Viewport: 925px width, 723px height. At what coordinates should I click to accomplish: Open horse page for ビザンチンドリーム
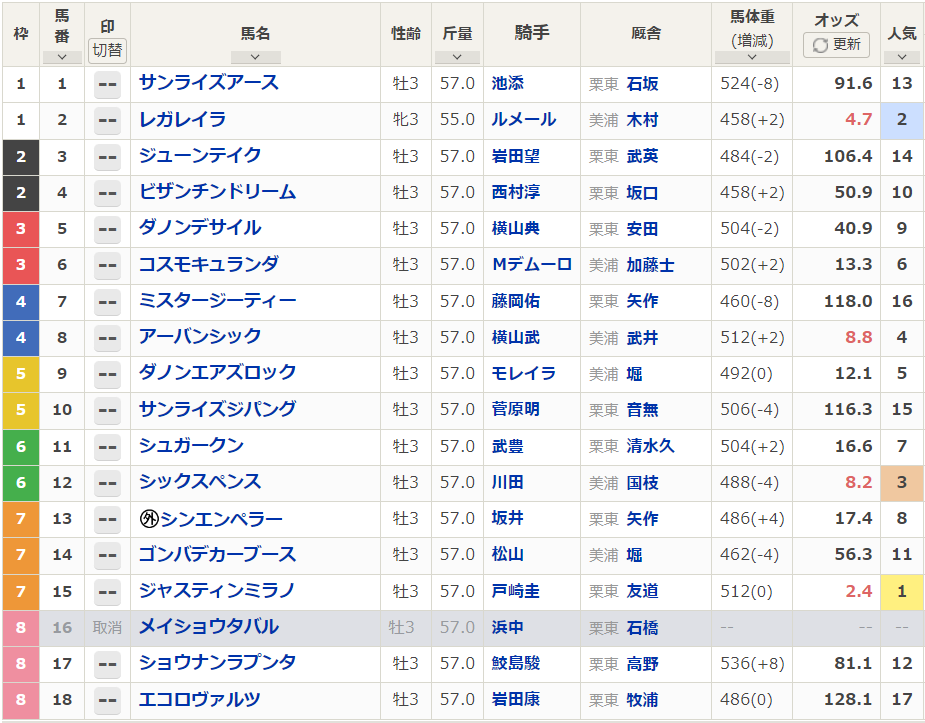coord(217,192)
